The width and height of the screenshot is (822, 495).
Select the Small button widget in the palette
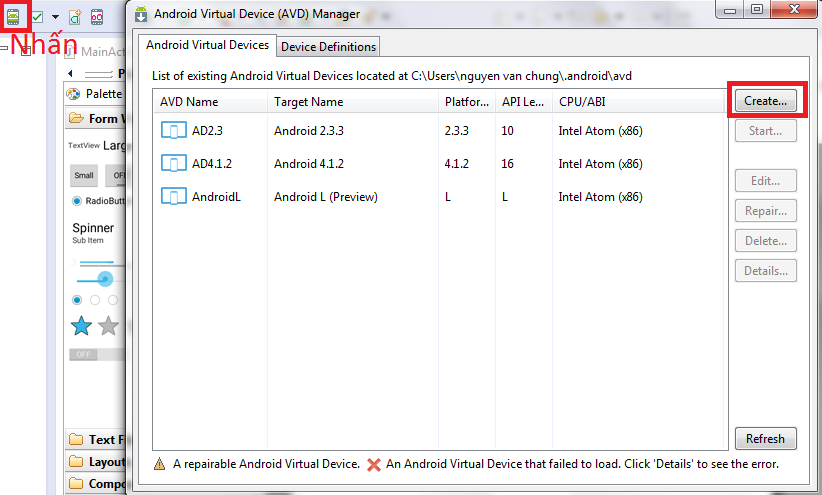(84, 176)
